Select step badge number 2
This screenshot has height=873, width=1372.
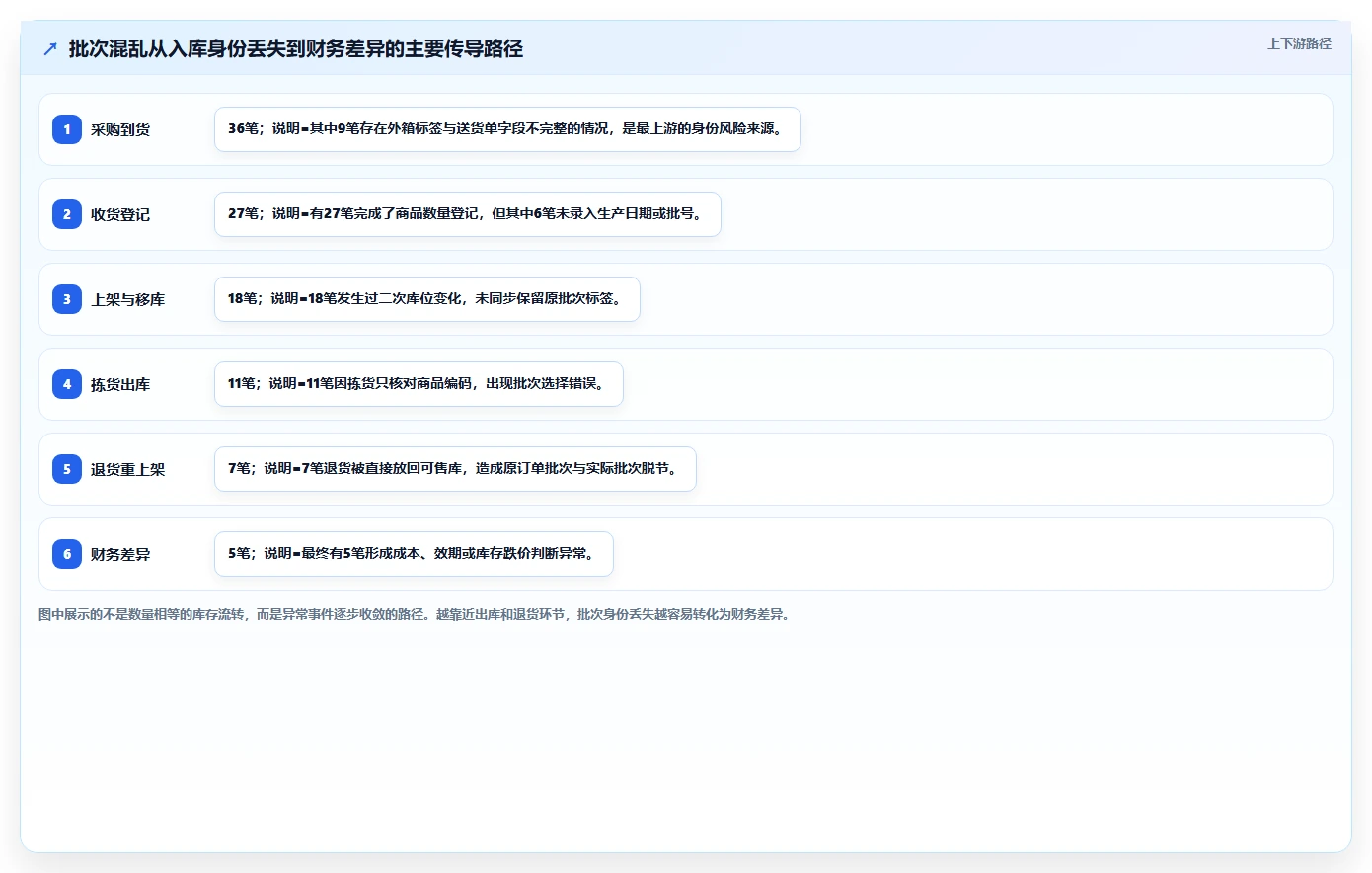(x=67, y=214)
